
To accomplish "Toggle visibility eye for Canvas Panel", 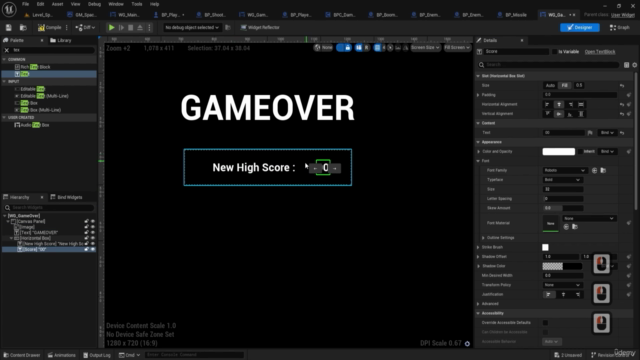I will pyautogui.click(x=93, y=221).
